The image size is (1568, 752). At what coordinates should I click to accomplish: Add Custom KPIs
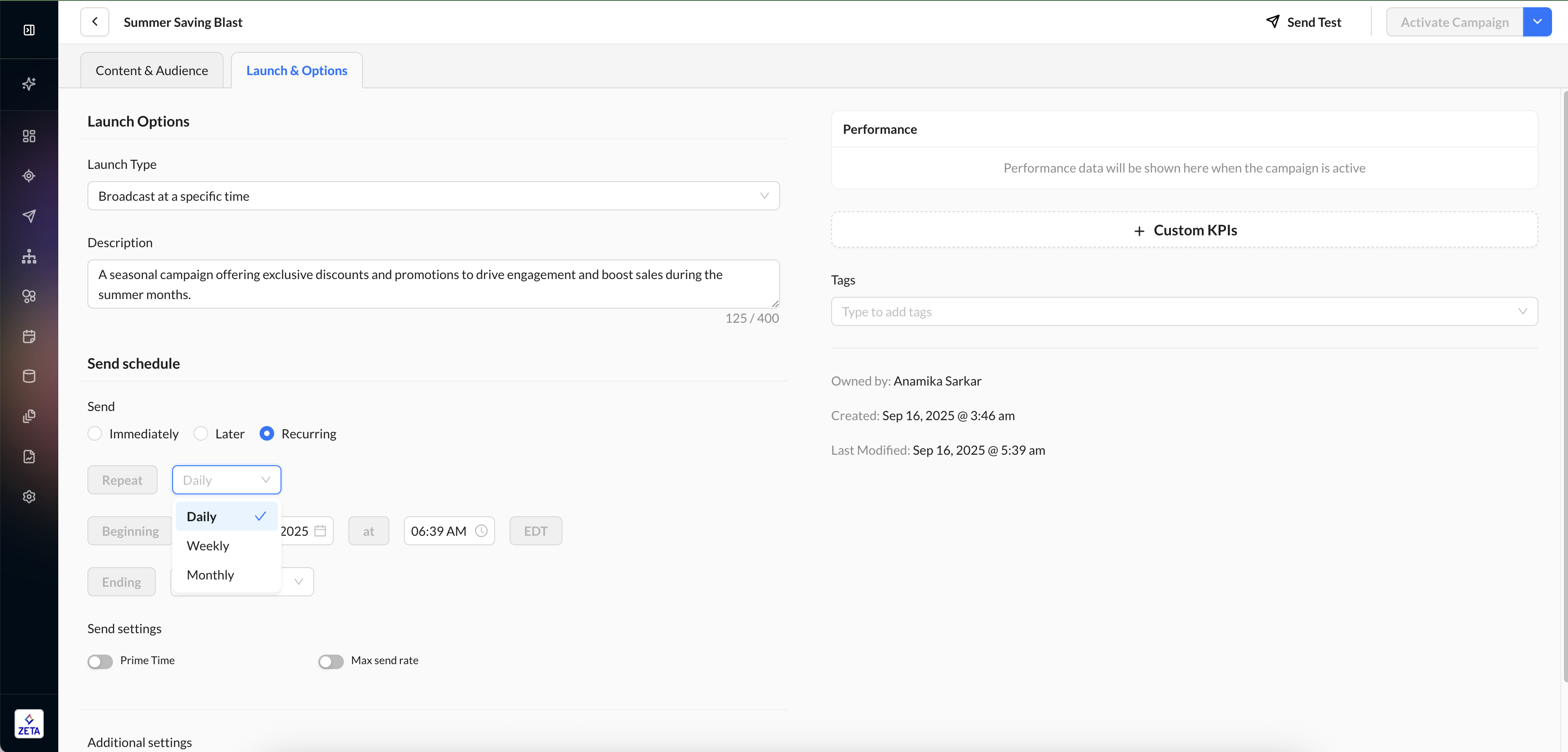click(x=1184, y=230)
